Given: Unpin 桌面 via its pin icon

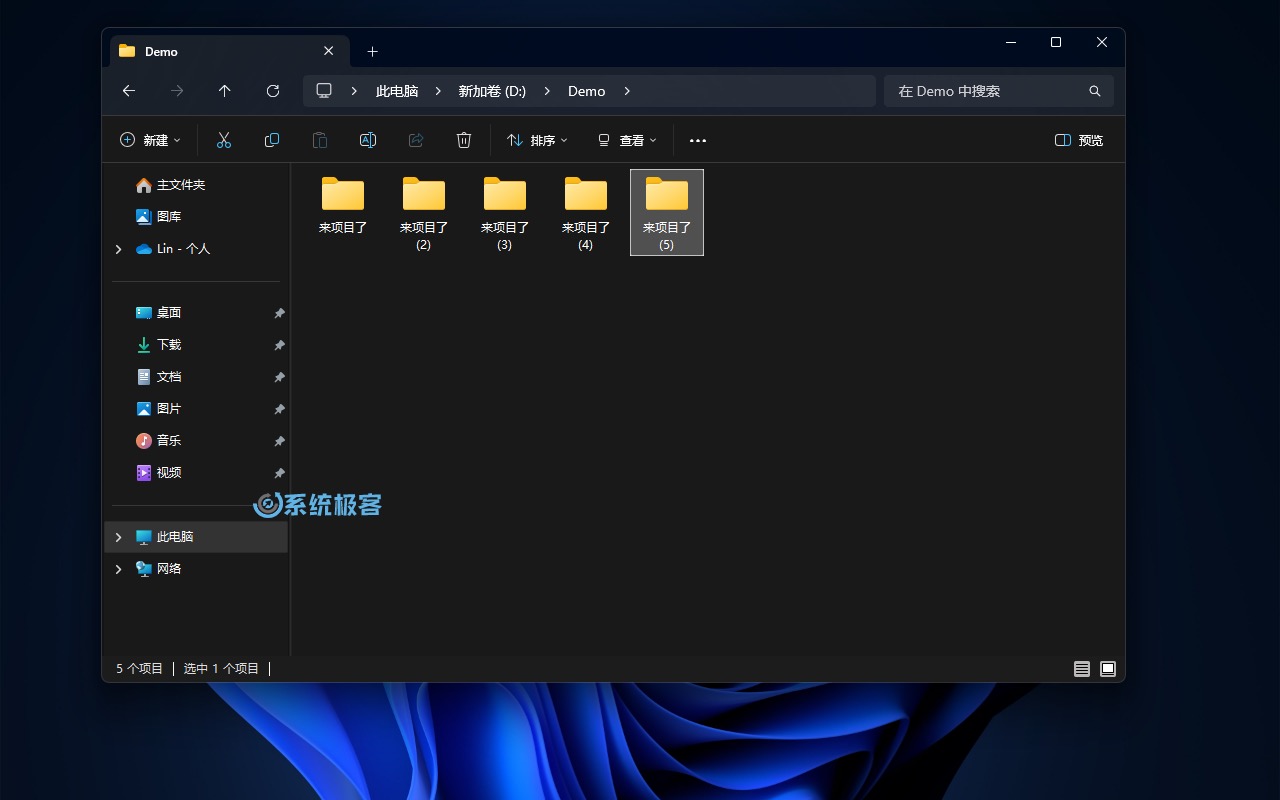Looking at the screenshot, I should pos(279,313).
